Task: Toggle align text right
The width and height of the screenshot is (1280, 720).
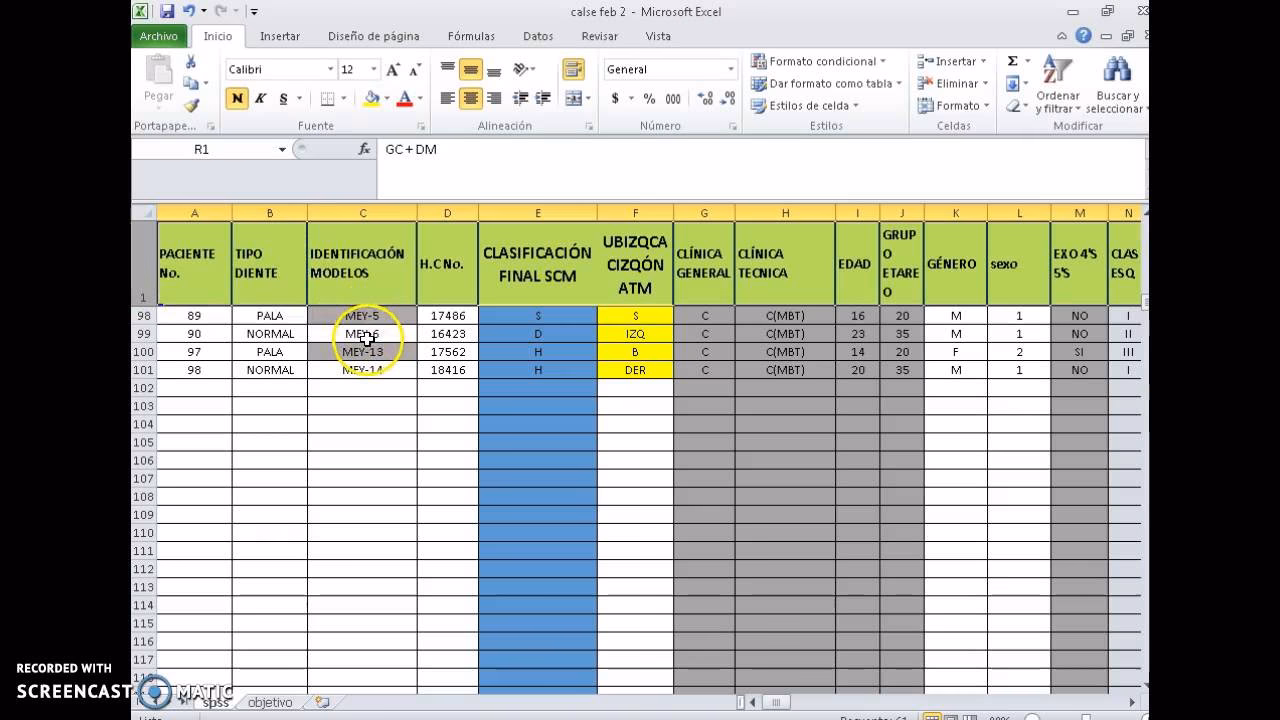Action: pos(493,98)
